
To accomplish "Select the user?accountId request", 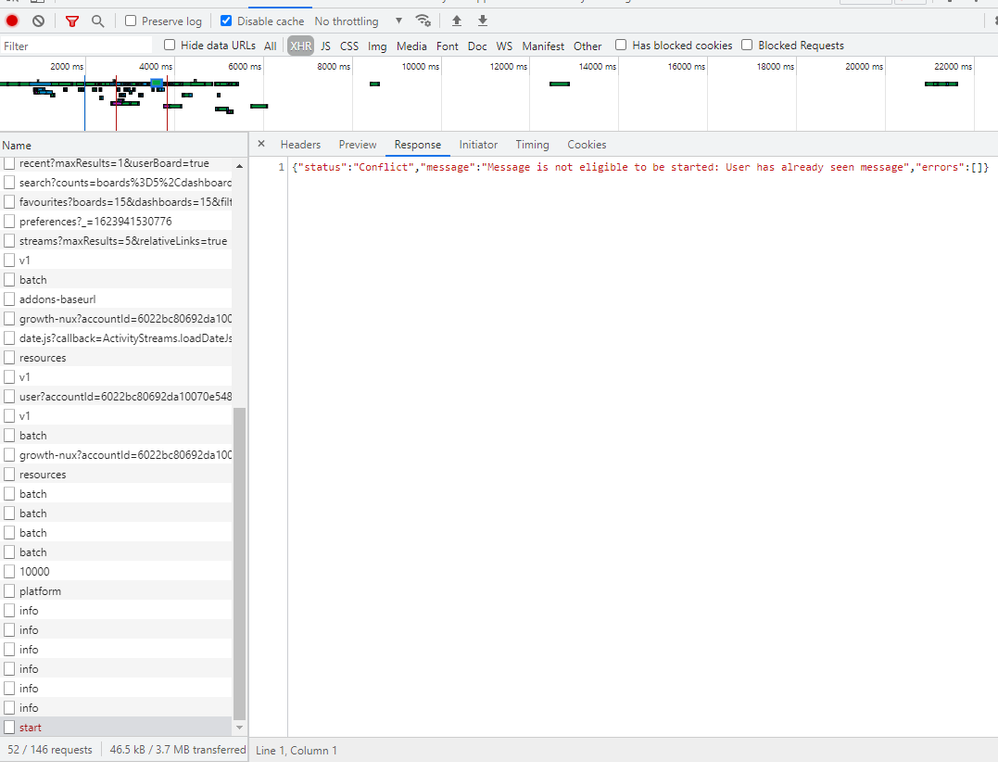I will (116, 397).
